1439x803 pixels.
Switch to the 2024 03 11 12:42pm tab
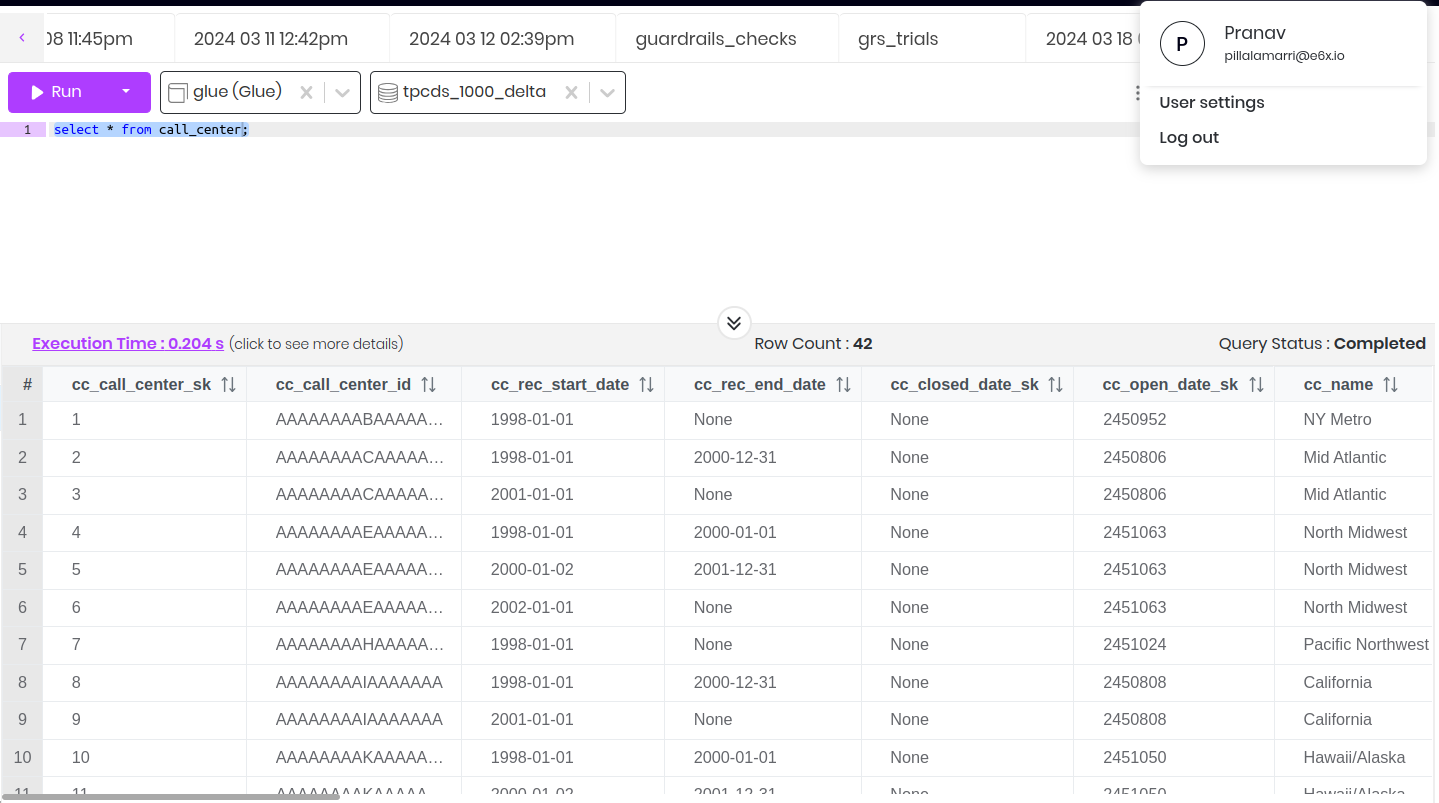click(x=271, y=39)
